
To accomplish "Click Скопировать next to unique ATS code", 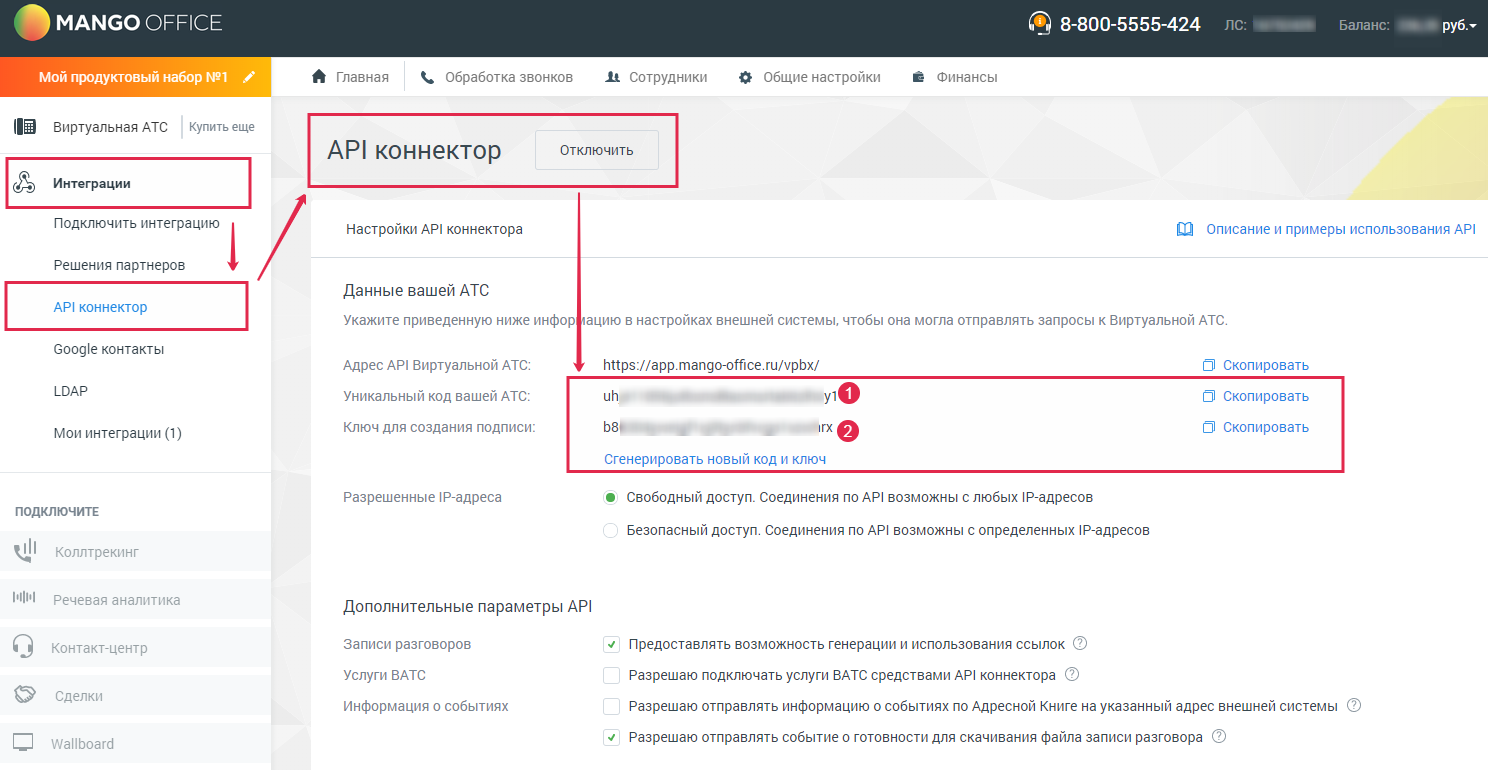I will [x=1266, y=396].
